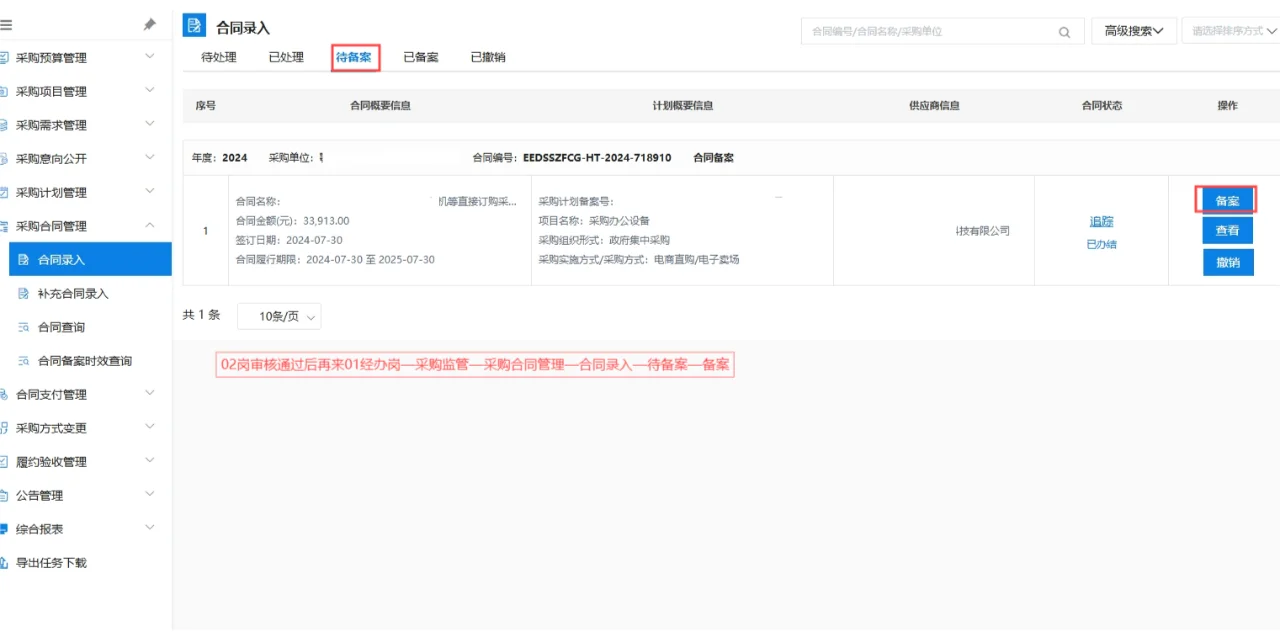Switch to the 待处理 tab
Image resolution: width=1280 pixels, height=639 pixels.
[x=219, y=57]
